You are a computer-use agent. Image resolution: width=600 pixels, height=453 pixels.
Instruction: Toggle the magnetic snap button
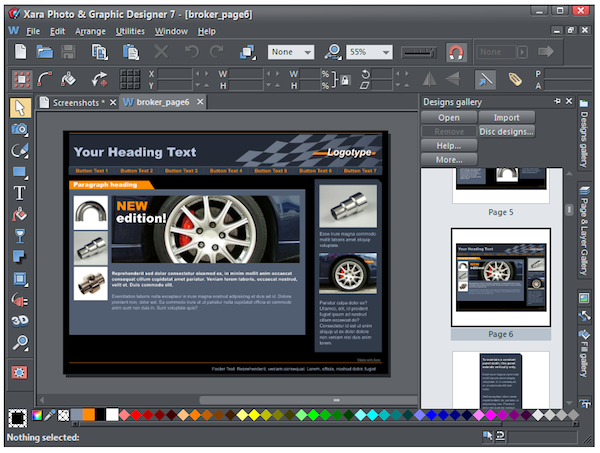[456, 52]
